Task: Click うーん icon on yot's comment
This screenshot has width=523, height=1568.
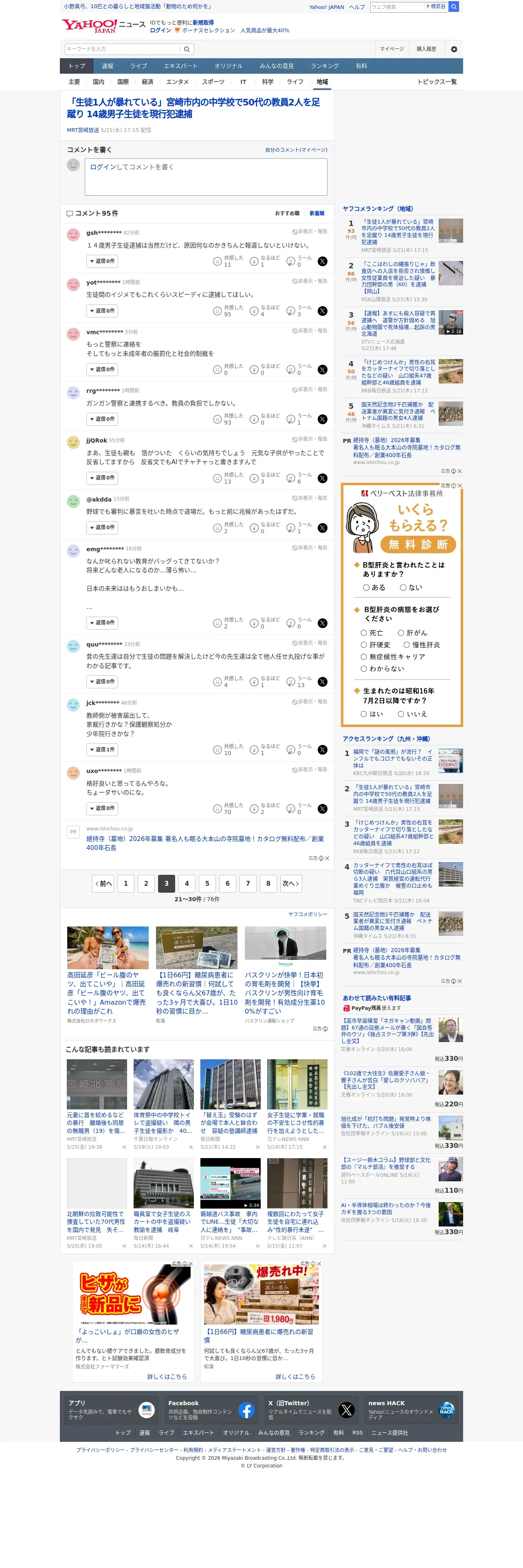Action: (290, 311)
